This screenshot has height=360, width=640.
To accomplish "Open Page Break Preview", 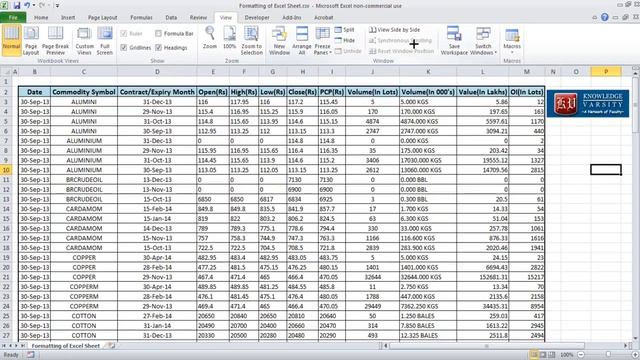I will pyautogui.click(x=56, y=40).
